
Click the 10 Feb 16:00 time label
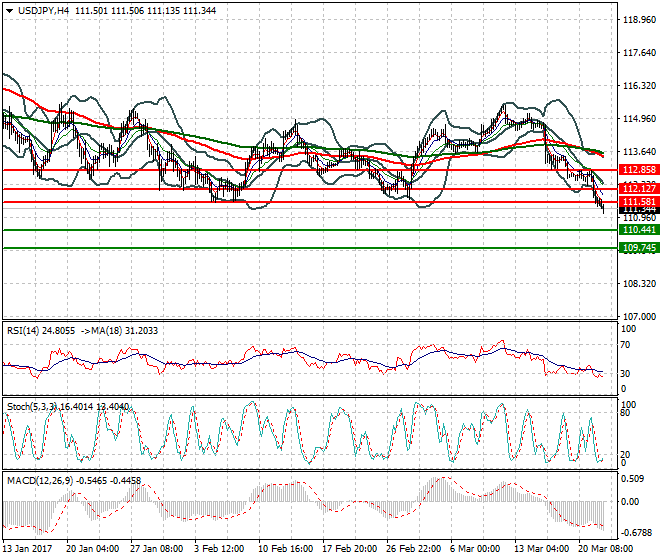pyautogui.click(x=284, y=549)
